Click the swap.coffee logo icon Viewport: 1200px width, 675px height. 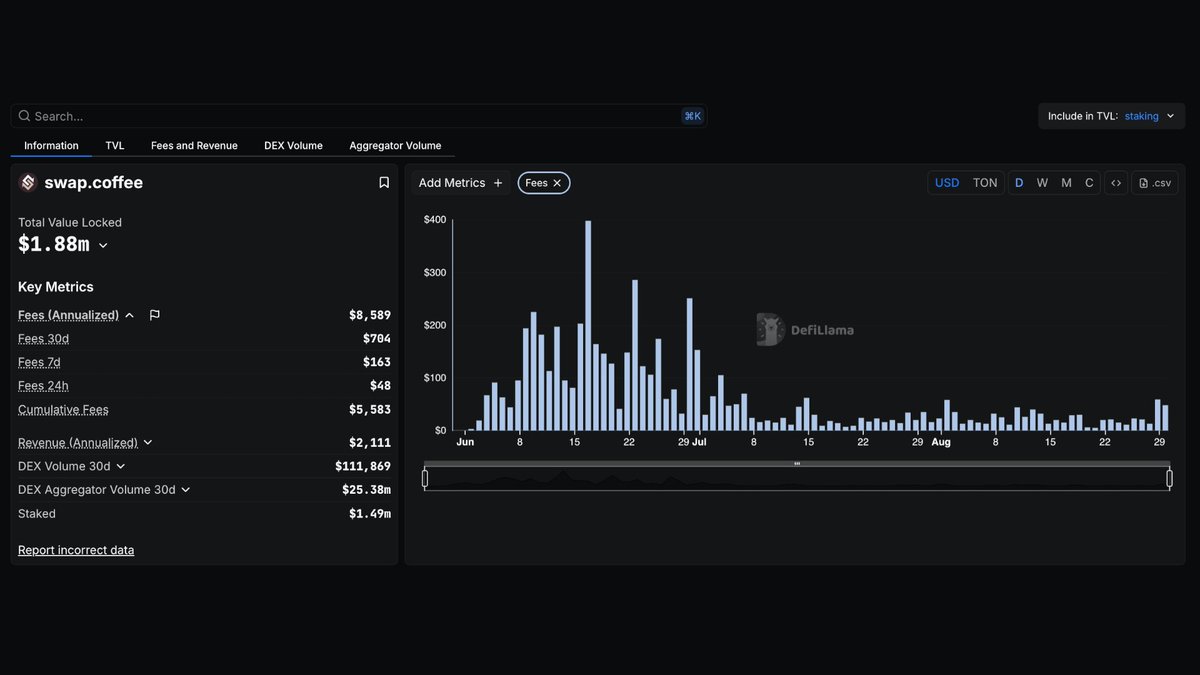pyautogui.click(x=28, y=183)
